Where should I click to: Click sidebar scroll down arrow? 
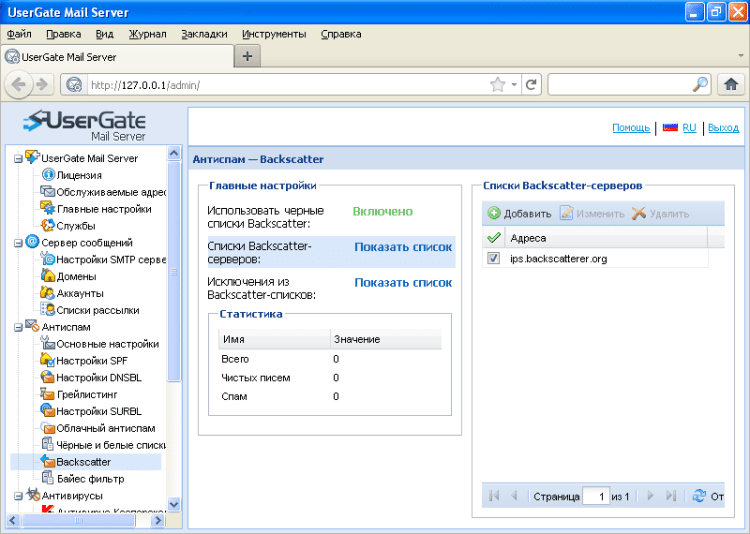(174, 504)
